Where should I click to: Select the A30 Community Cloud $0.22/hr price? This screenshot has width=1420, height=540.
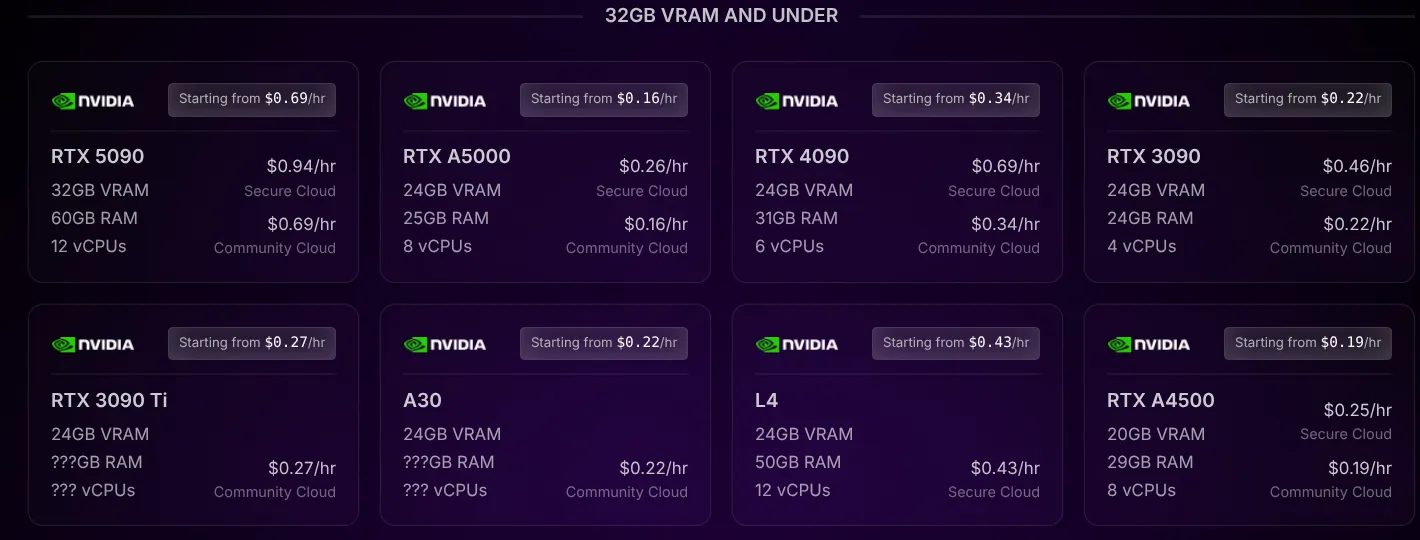pyautogui.click(x=653, y=468)
